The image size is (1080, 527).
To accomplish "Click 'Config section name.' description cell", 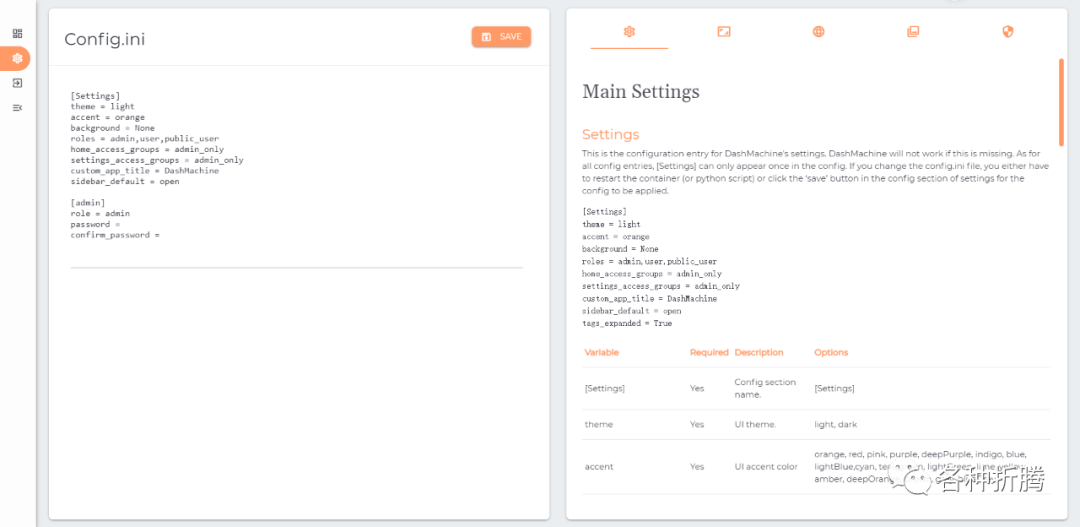I will click(765, 389).
